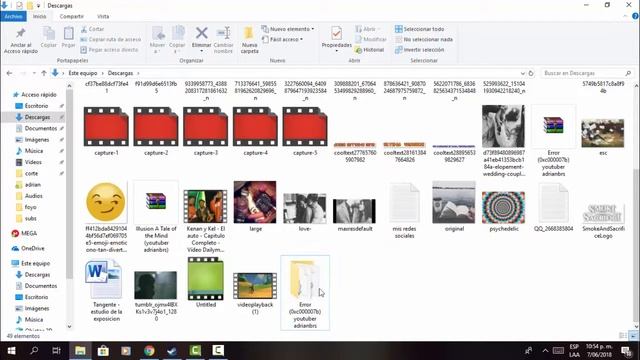The width and height of the screenshot is (640, 360).
Task: Click Pegar acceso directo
Action: tap(109, 50)
